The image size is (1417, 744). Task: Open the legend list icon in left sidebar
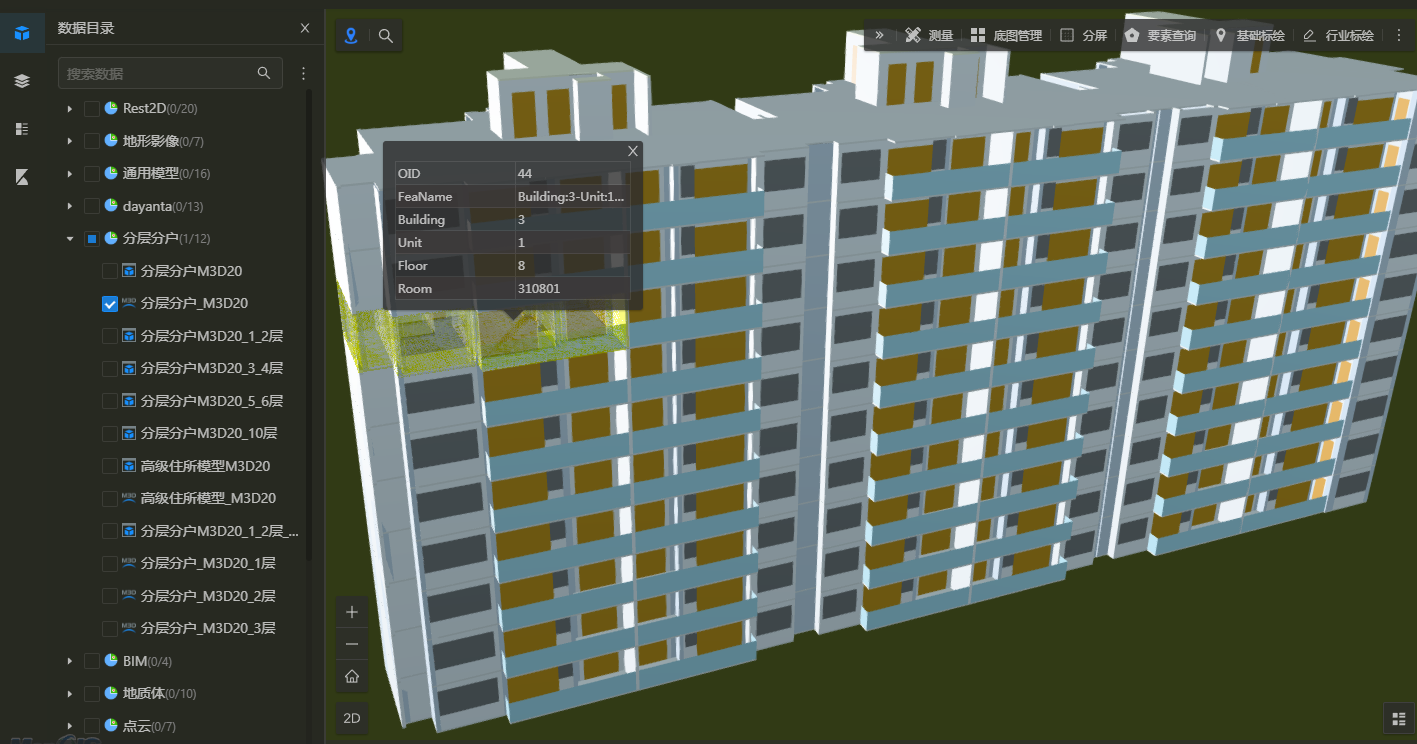pos(22,129)
